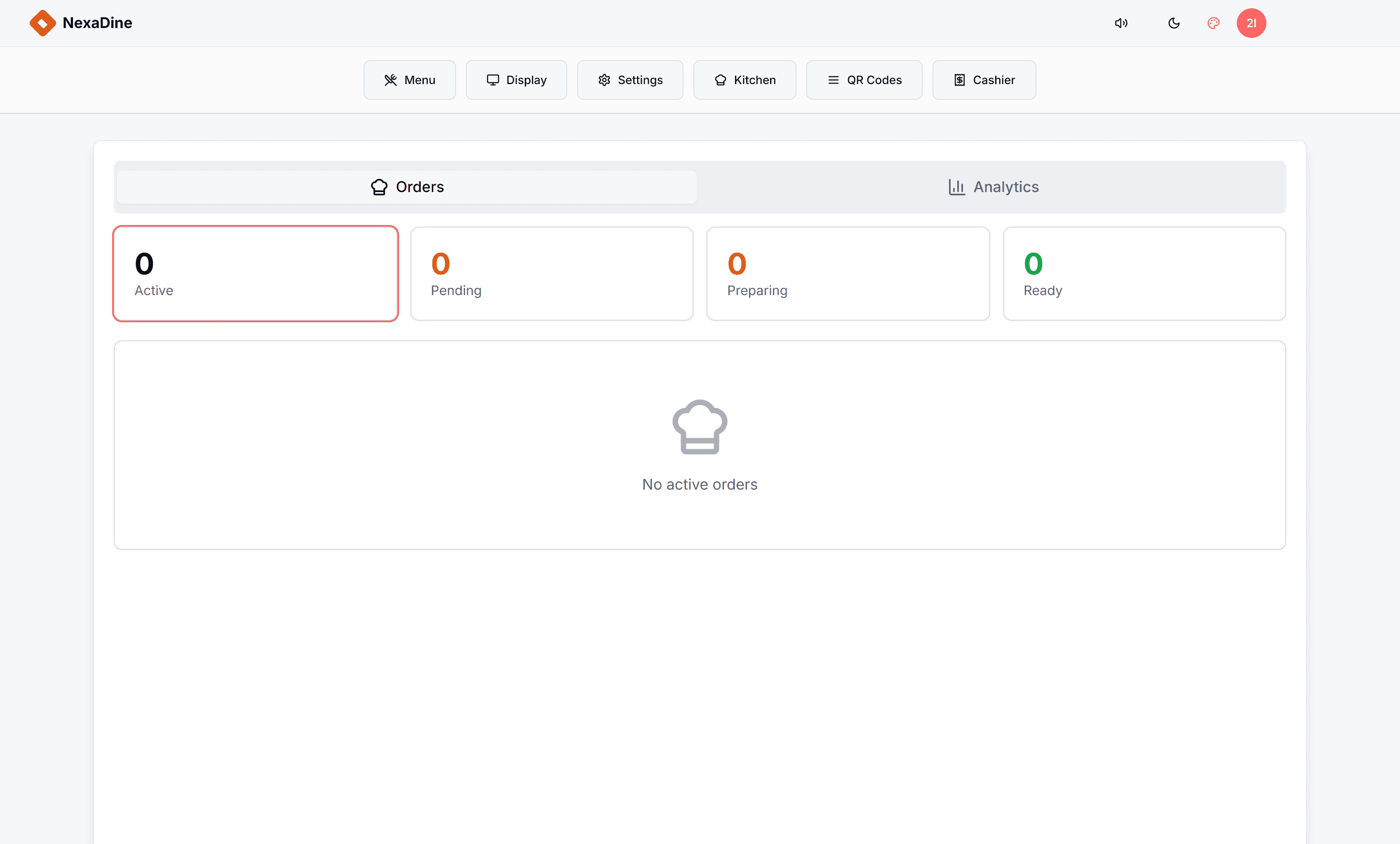Click the receipt icon on Cashier
Viewport: 1400px width, 844px height.
[x=960, y=80]
